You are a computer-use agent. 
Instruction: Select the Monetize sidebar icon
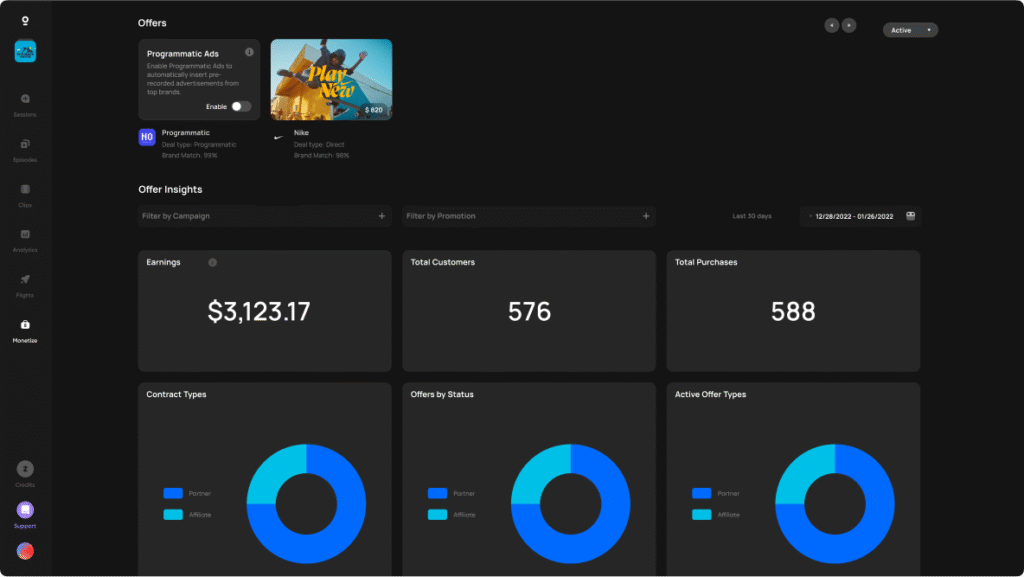click(x=25, y=324)
